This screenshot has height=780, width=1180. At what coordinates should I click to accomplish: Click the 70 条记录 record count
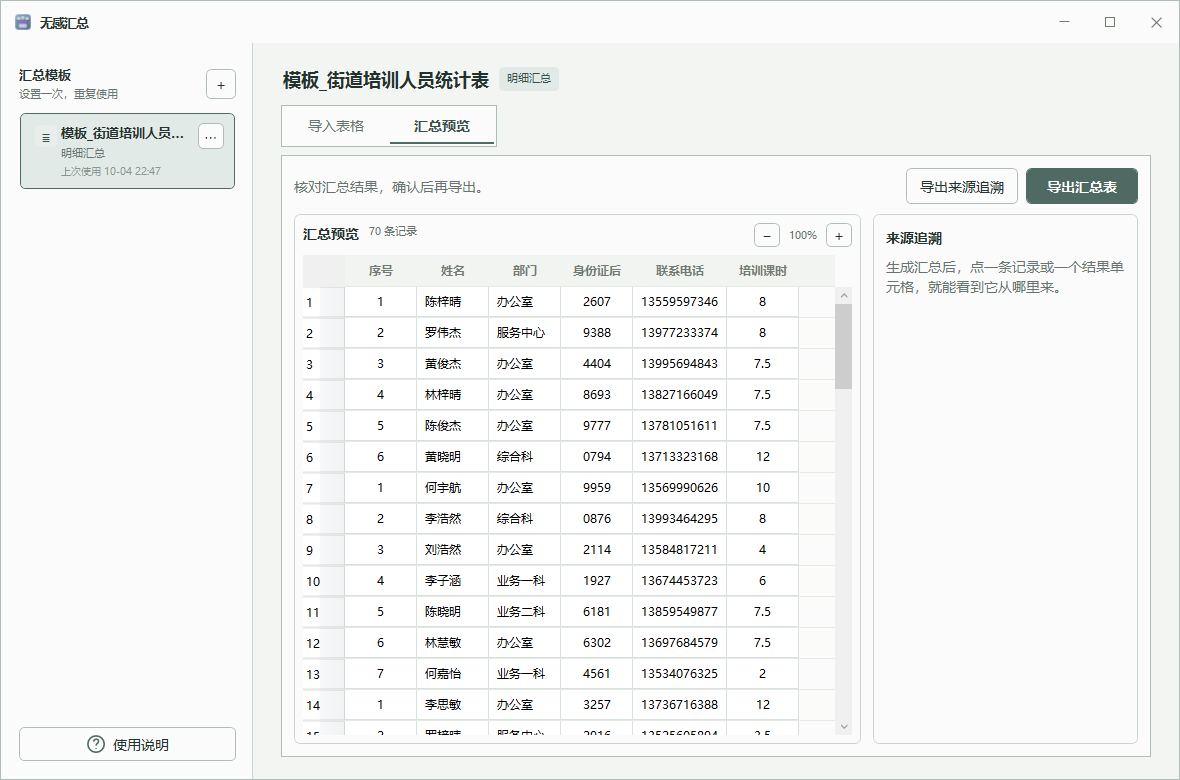(393, 231)
